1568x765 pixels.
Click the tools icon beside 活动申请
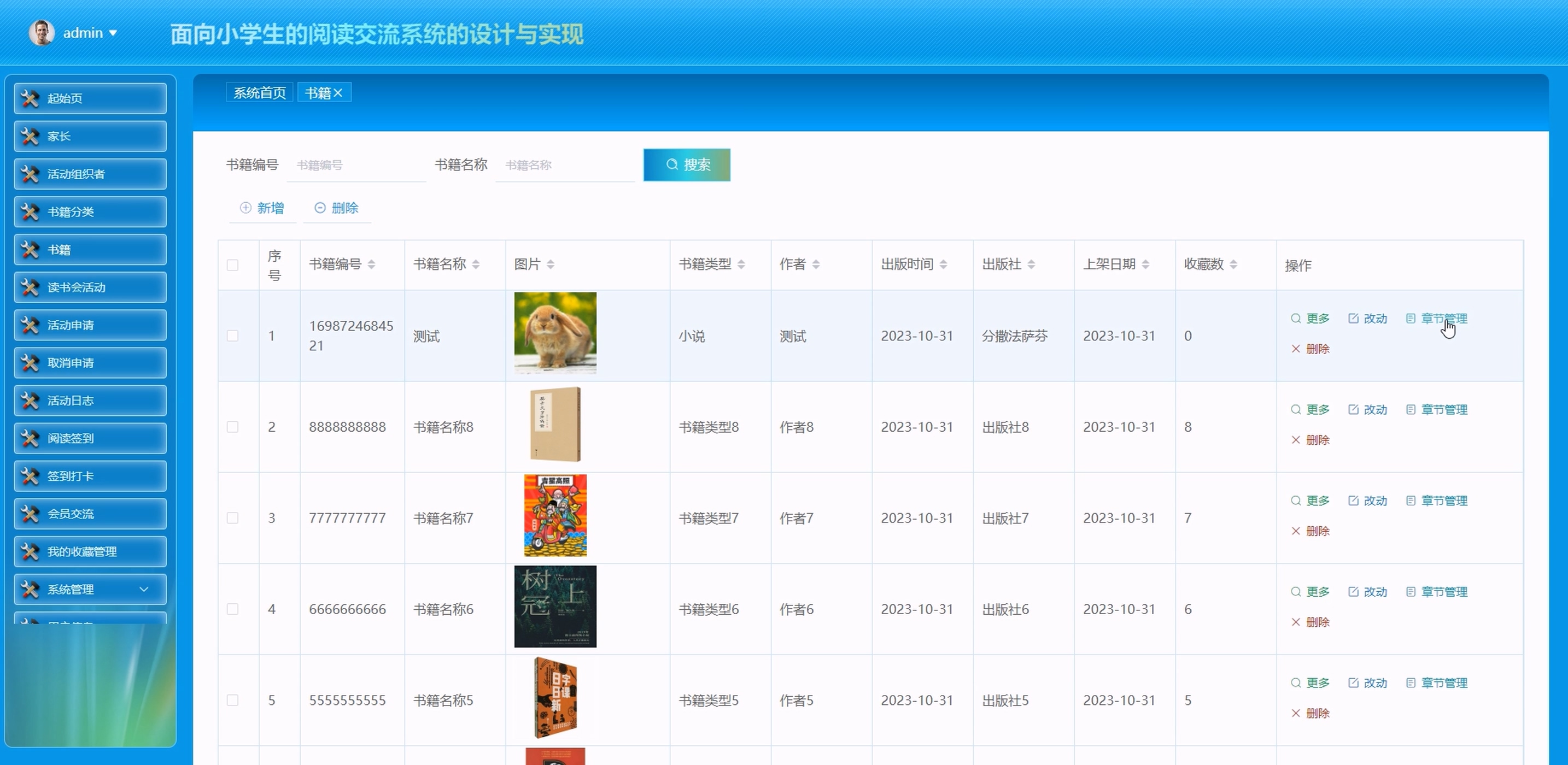pyautogui.click(x=30, y=325)
